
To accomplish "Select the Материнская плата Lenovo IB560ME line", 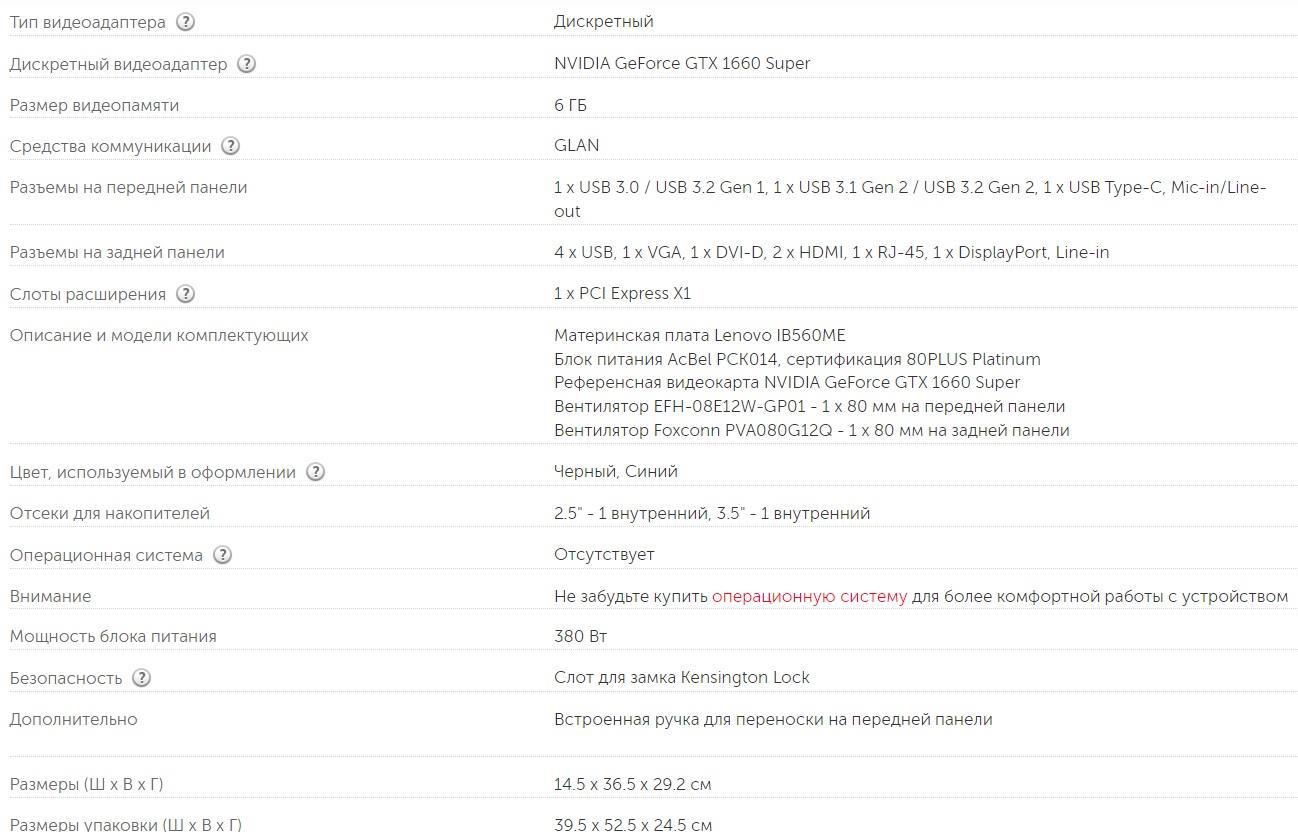I will click(x=699, y=335).
